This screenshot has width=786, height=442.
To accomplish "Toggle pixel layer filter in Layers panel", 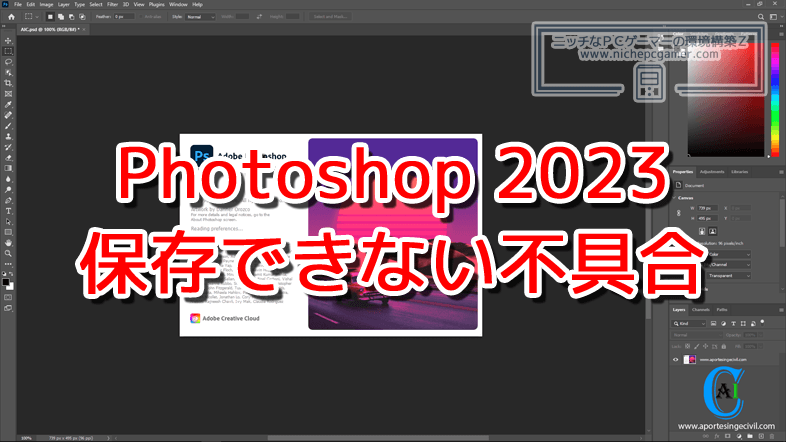I will (x=713, y=324).
